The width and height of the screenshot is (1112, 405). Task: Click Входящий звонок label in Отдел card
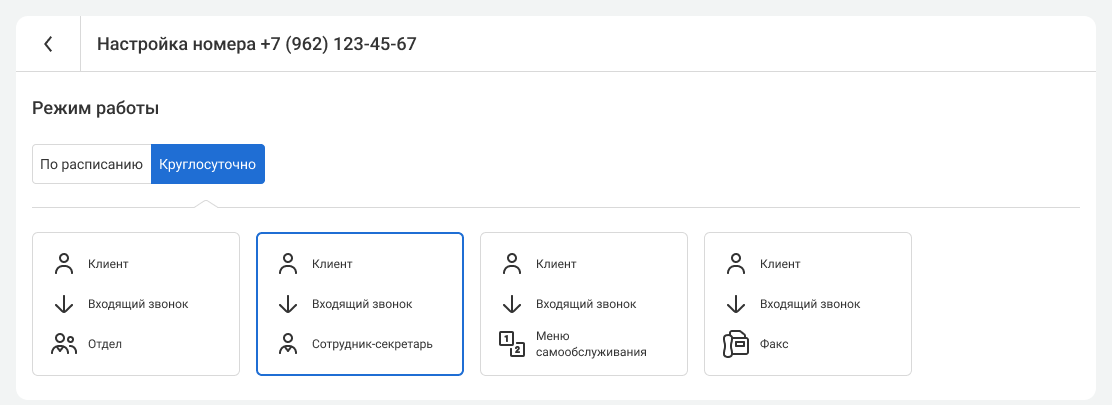coord(138,304)
